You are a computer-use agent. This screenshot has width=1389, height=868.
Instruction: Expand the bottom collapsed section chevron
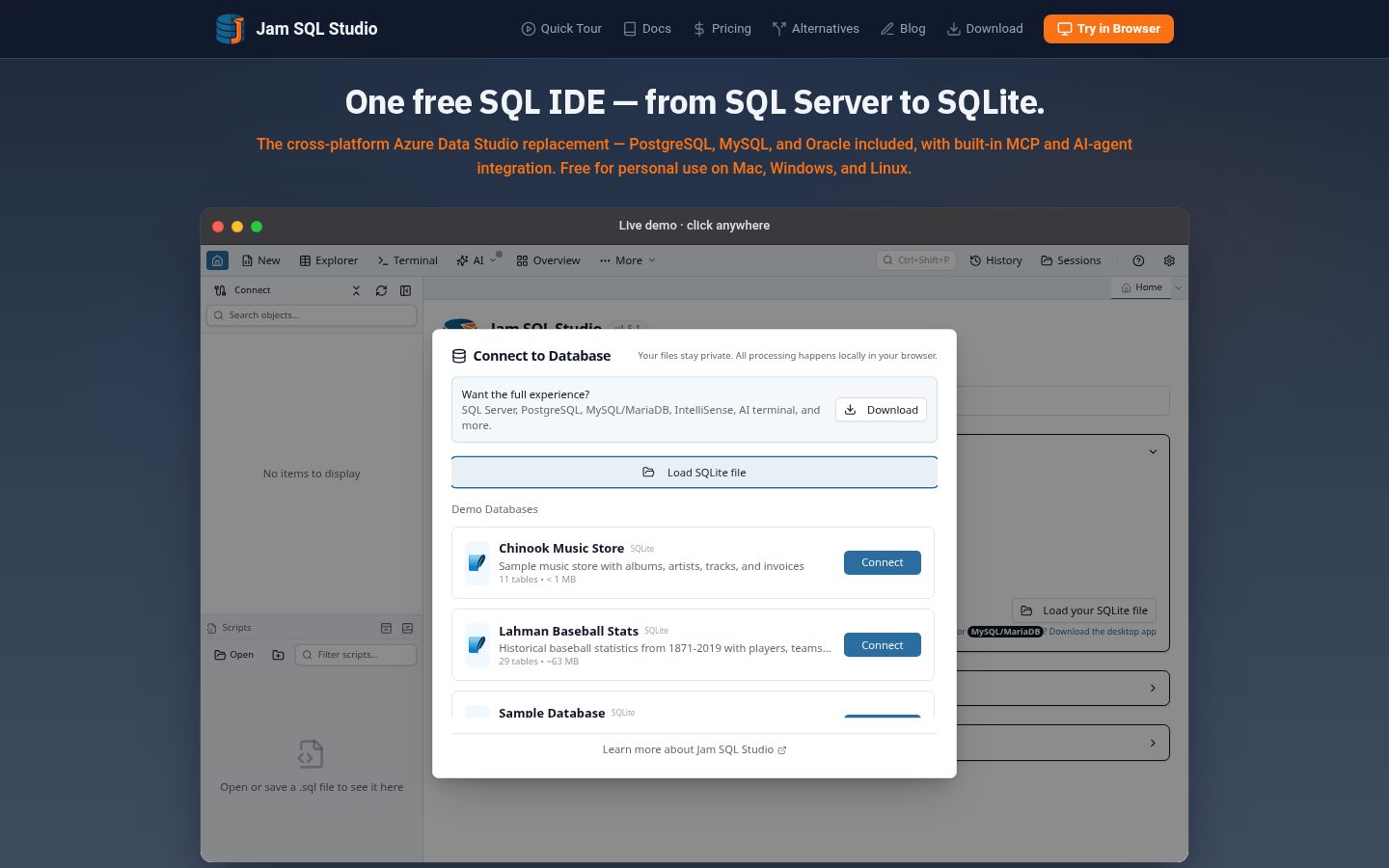click(1153, 743)
